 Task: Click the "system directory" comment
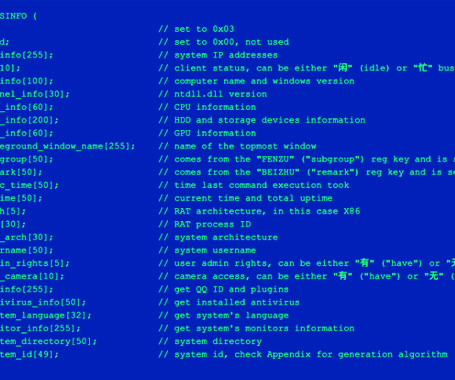point(210,341)
